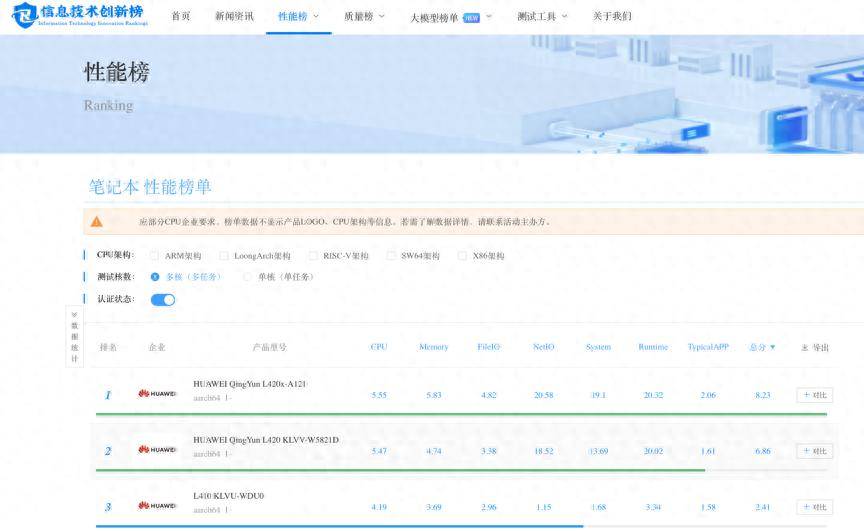Screen dimensions: 864x531
Task: Open the 大模型榜单 menu
Action: [x=434, y=18]
